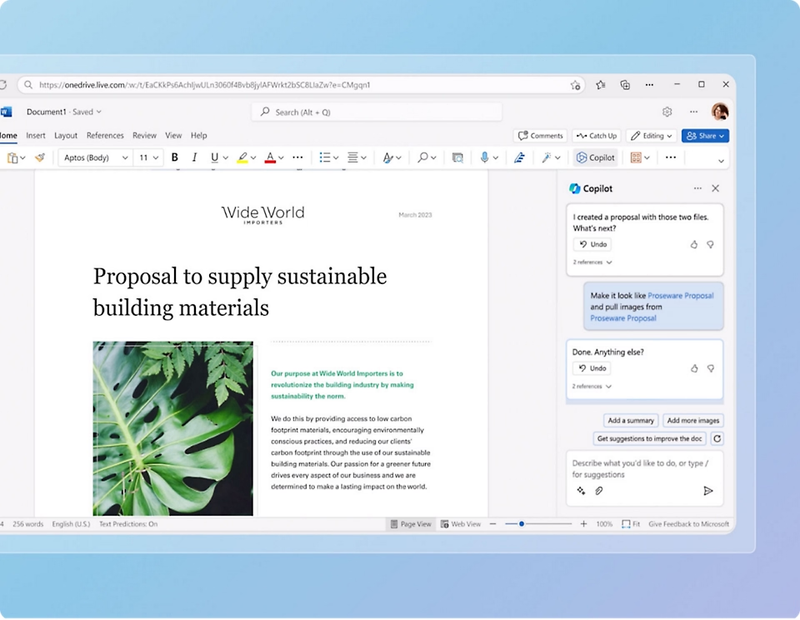Click the zoom slider handle
Image resolution: width=800 pixels, height=620 pixels.
521,524
